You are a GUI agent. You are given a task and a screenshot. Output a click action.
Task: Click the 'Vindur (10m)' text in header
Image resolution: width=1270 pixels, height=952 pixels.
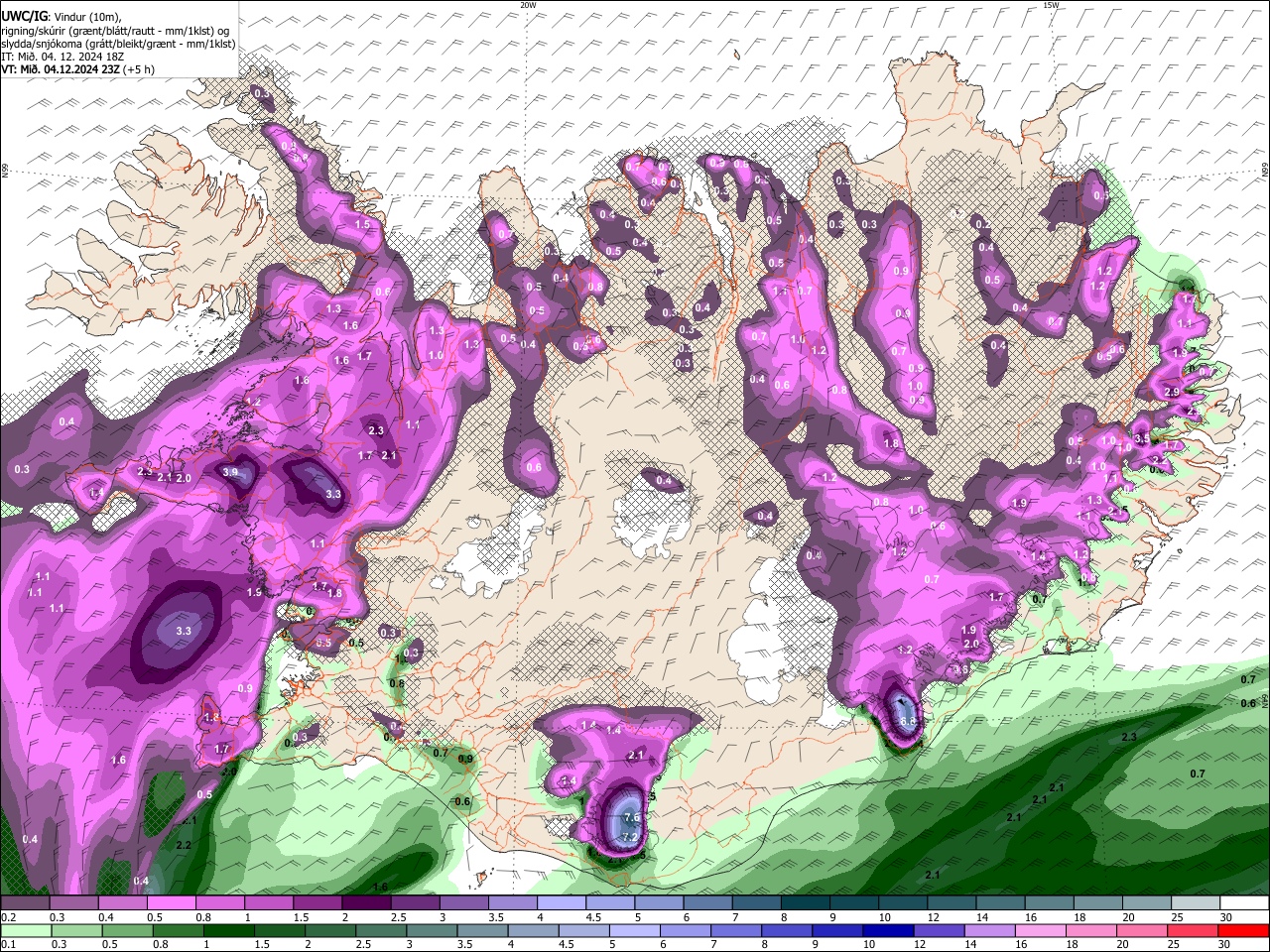(x=87, y=18)
